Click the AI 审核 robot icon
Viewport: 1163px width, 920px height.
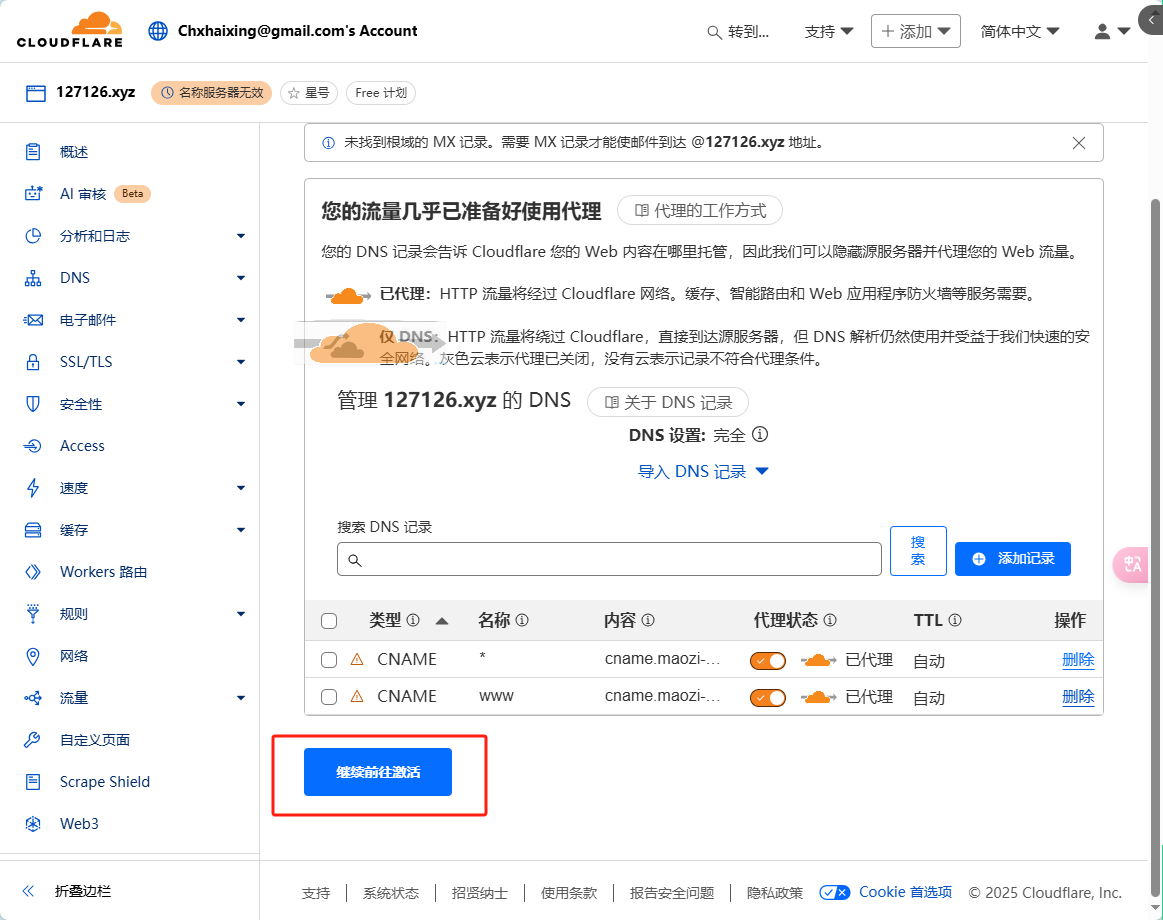pos(33,194)
